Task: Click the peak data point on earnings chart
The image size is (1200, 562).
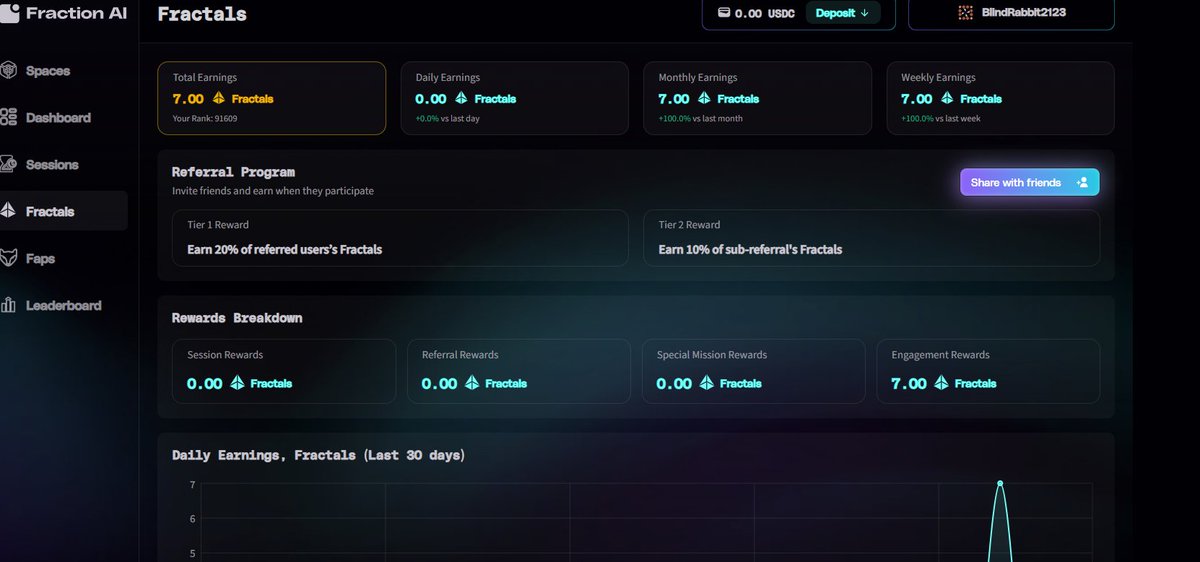Action: pyautogui.click(x=999, y=484)
